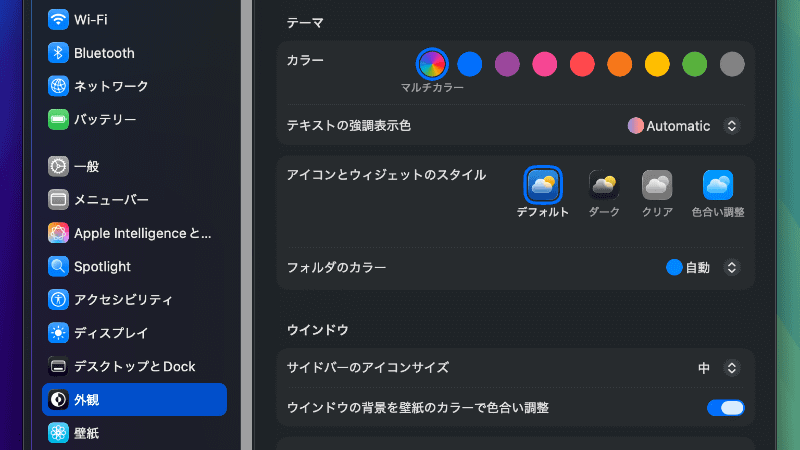The image size is (800, 450).
Task: Choose the 色合い調整 icon style
Action: 718,185
